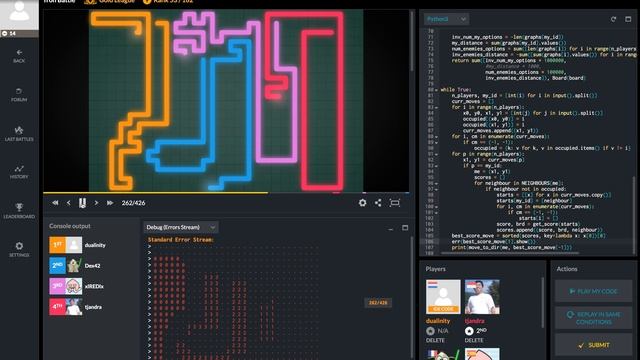Collapse the if block at line 101
This screenshot has width=640, height=360.
pos(436,213)
